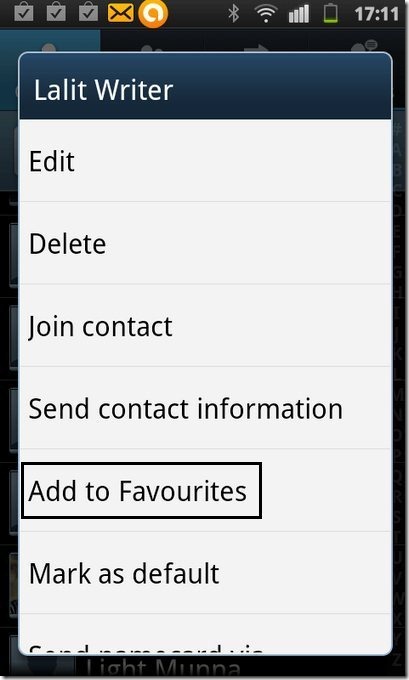Tap the third task checkmark notification icon
The width and height of the screenshot is (409, 680).
click(x=88, y=12)
